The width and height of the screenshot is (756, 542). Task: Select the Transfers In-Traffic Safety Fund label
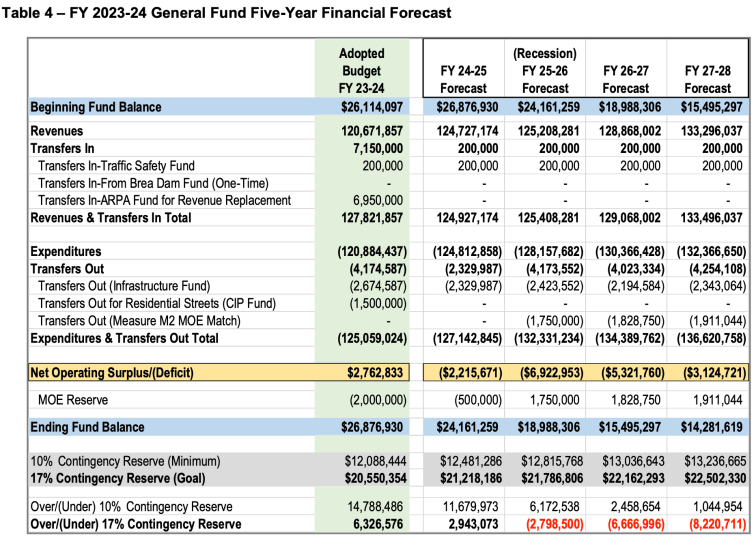click(x=116, y=166)
